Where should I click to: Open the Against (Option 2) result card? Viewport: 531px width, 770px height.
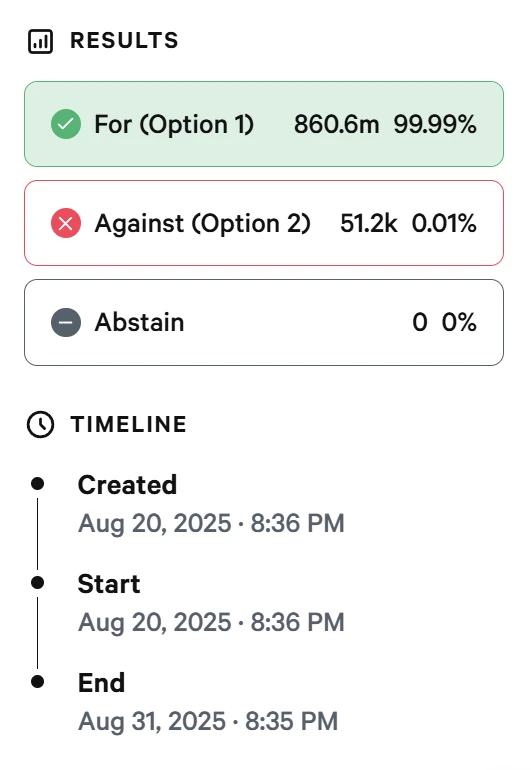pos(264,223)
